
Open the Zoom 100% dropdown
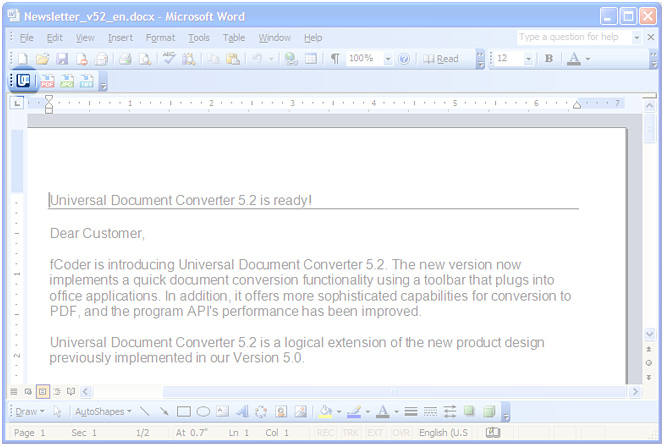387,59
